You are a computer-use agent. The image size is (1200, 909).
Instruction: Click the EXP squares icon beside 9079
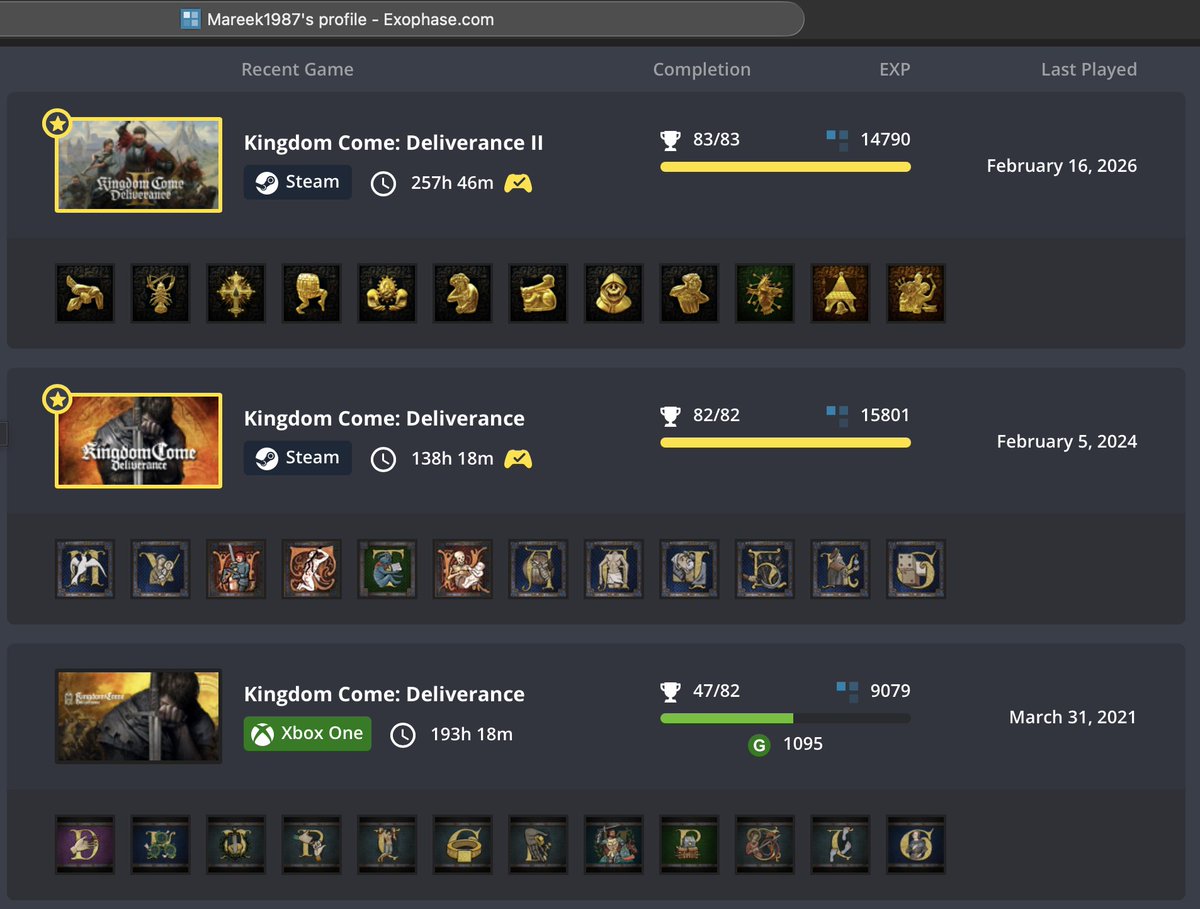pyautogui.click(x=847, y=691)
